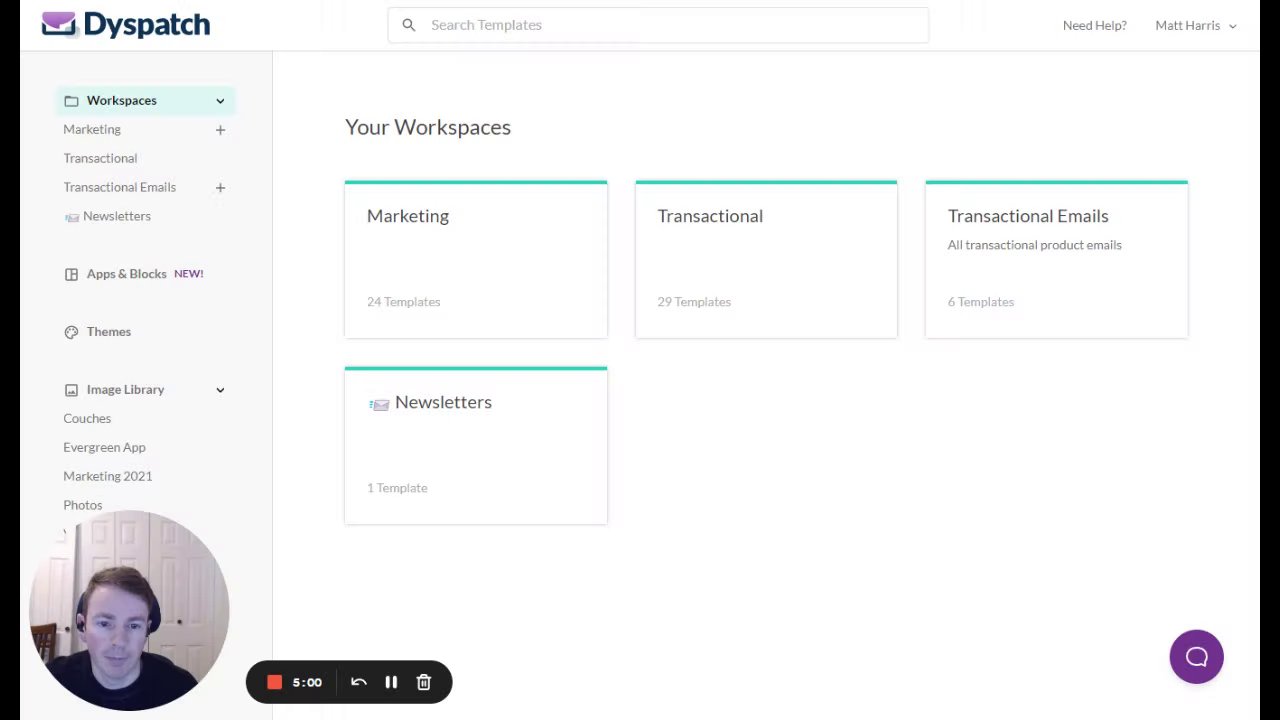Delete the recording with trash icon
The height and width of the screenshot is (720, 1280).
tap(424, 682)
